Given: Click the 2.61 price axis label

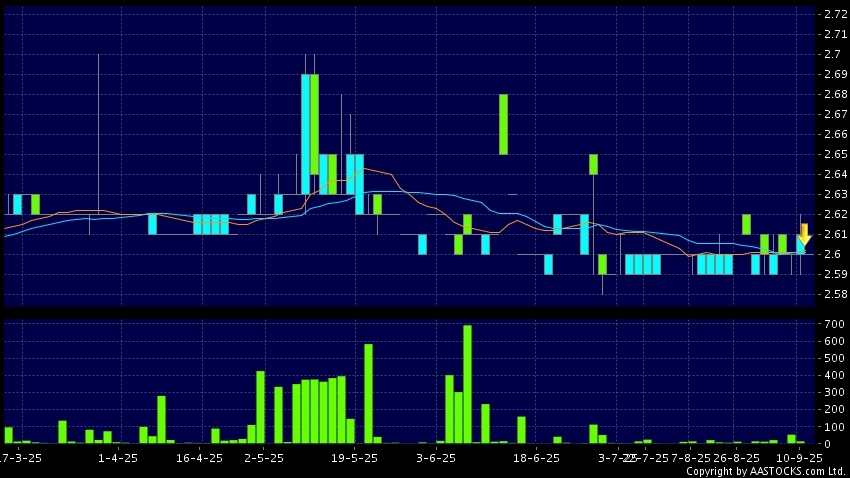Looking at the screenshot, I should point(835,234).
